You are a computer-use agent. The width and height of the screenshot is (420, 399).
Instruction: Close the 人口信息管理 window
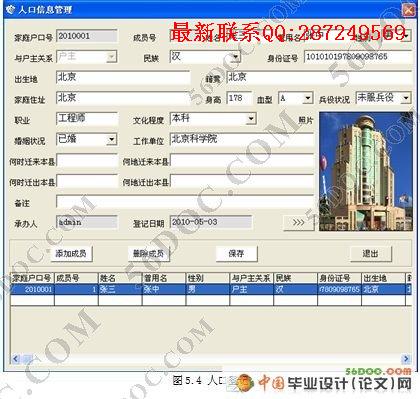408,10
